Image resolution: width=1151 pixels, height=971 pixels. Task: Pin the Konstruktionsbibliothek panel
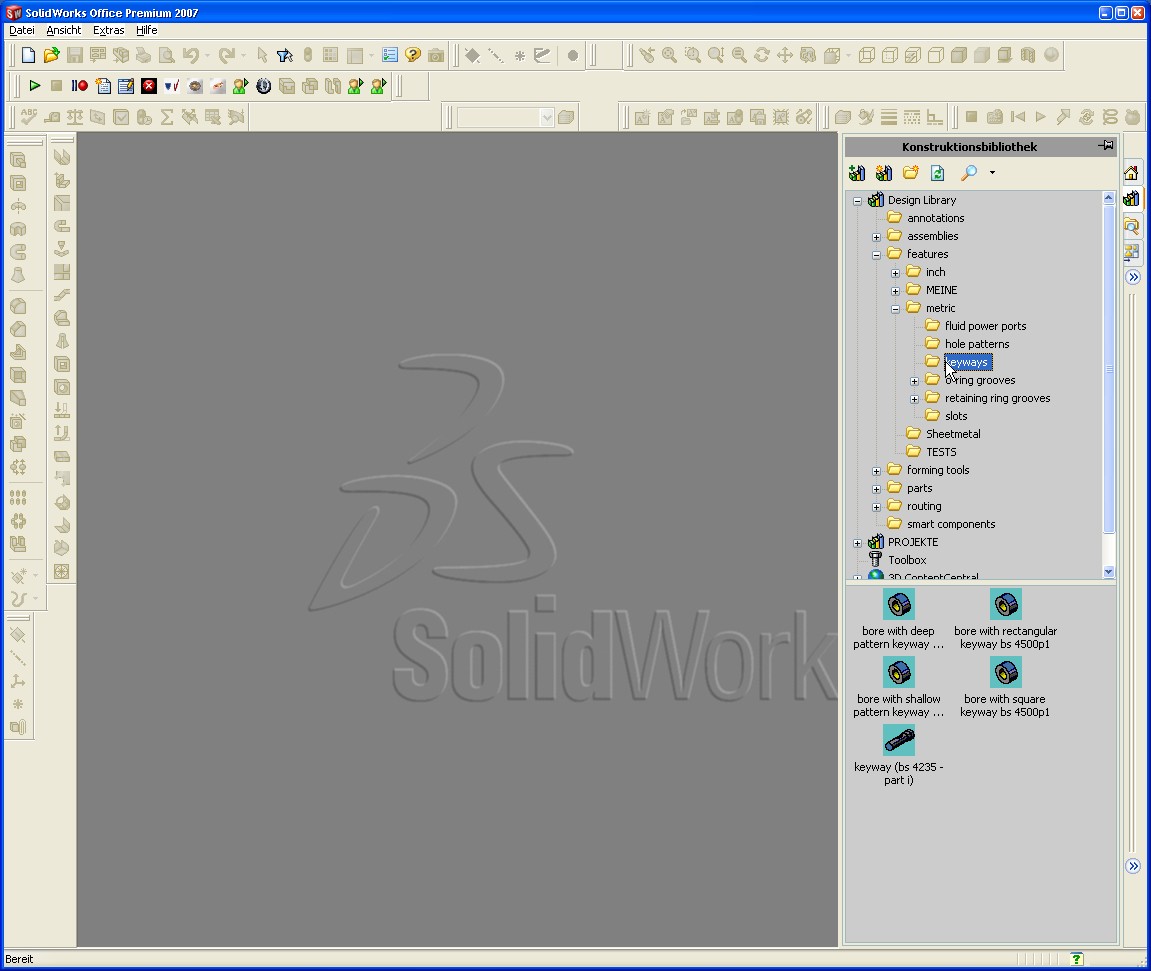coord(1105,145)
